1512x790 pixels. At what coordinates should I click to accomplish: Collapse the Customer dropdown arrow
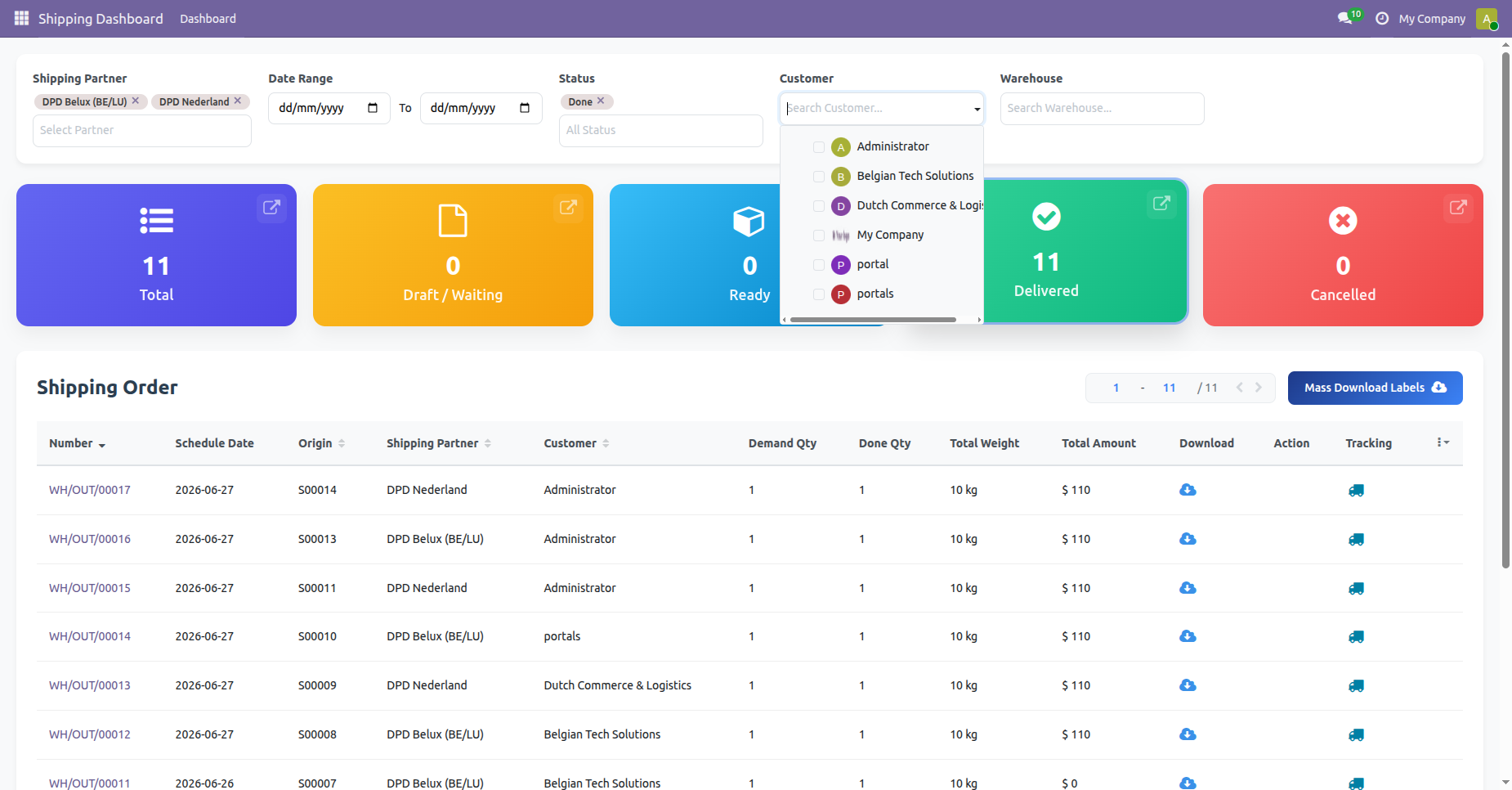pyautogui.click(x=977, y=109)
